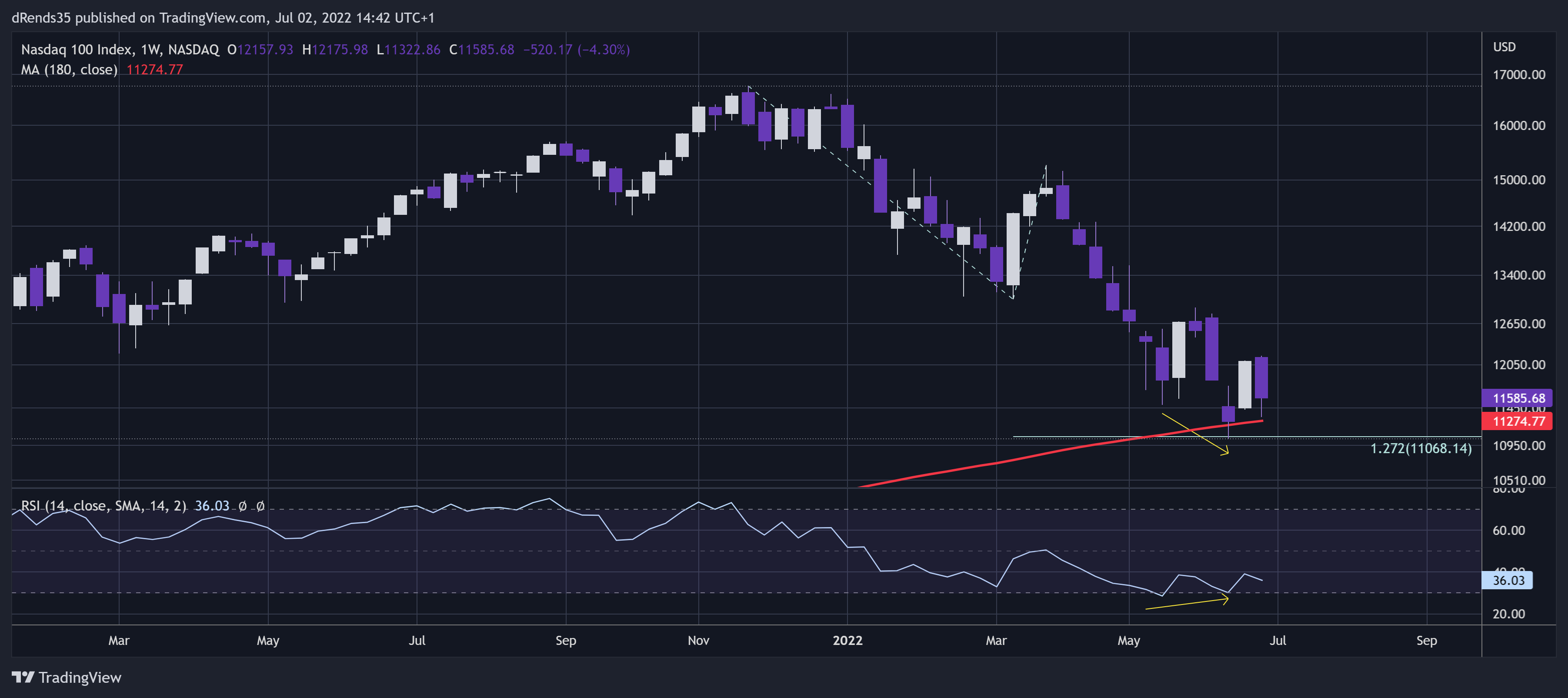
Task: Select the RSI (14, close, SMA, 14, 2) label
Action: [x=103, y=506]
